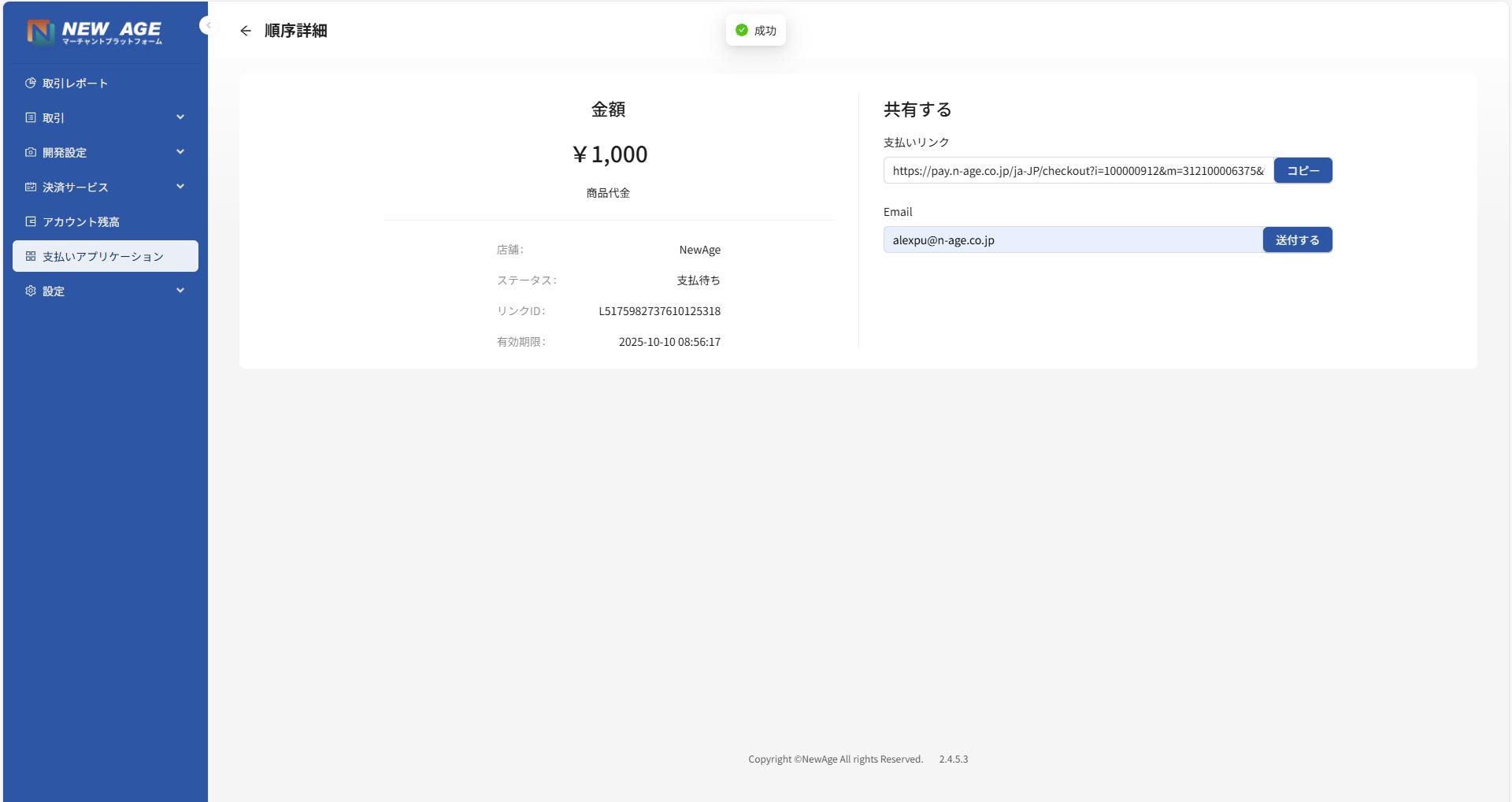
Task: Open the 取引レポート menu item
Action: (76, 84)
